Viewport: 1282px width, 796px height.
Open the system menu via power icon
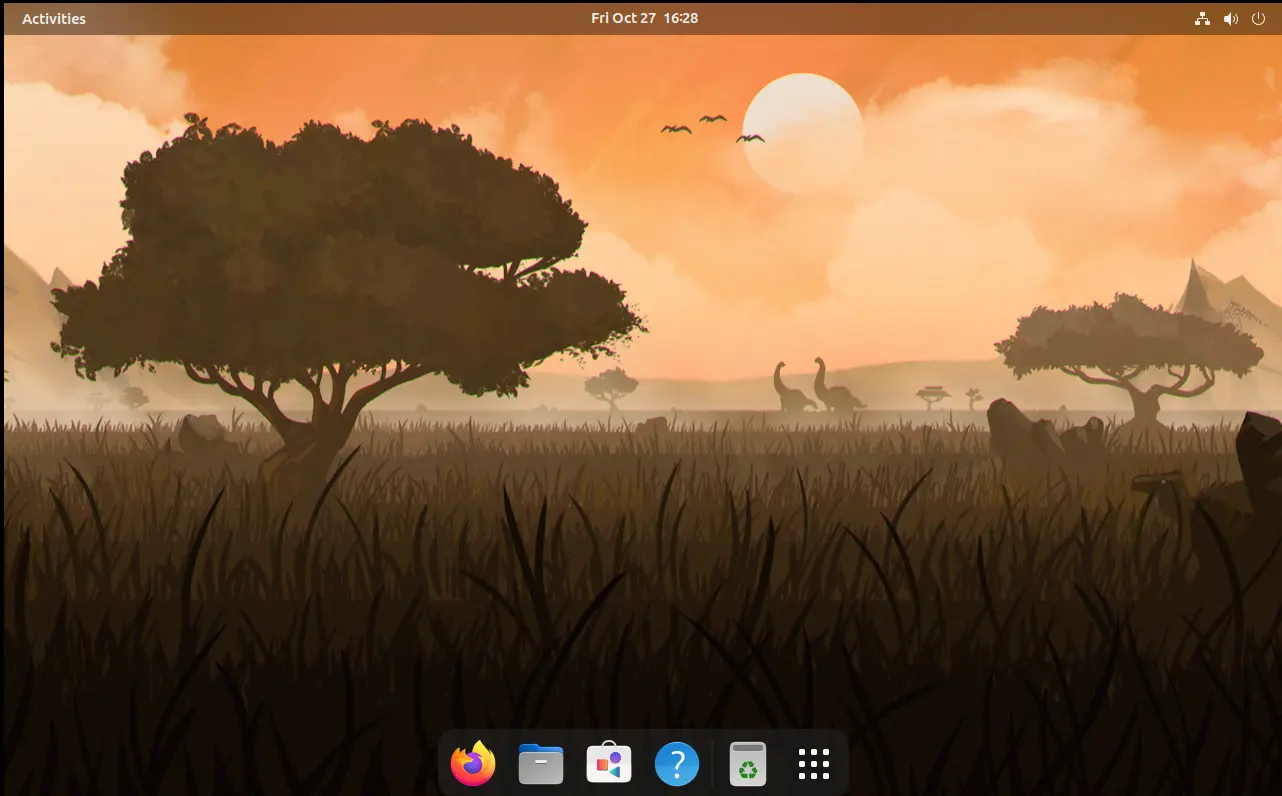(x=1258, y=19)
